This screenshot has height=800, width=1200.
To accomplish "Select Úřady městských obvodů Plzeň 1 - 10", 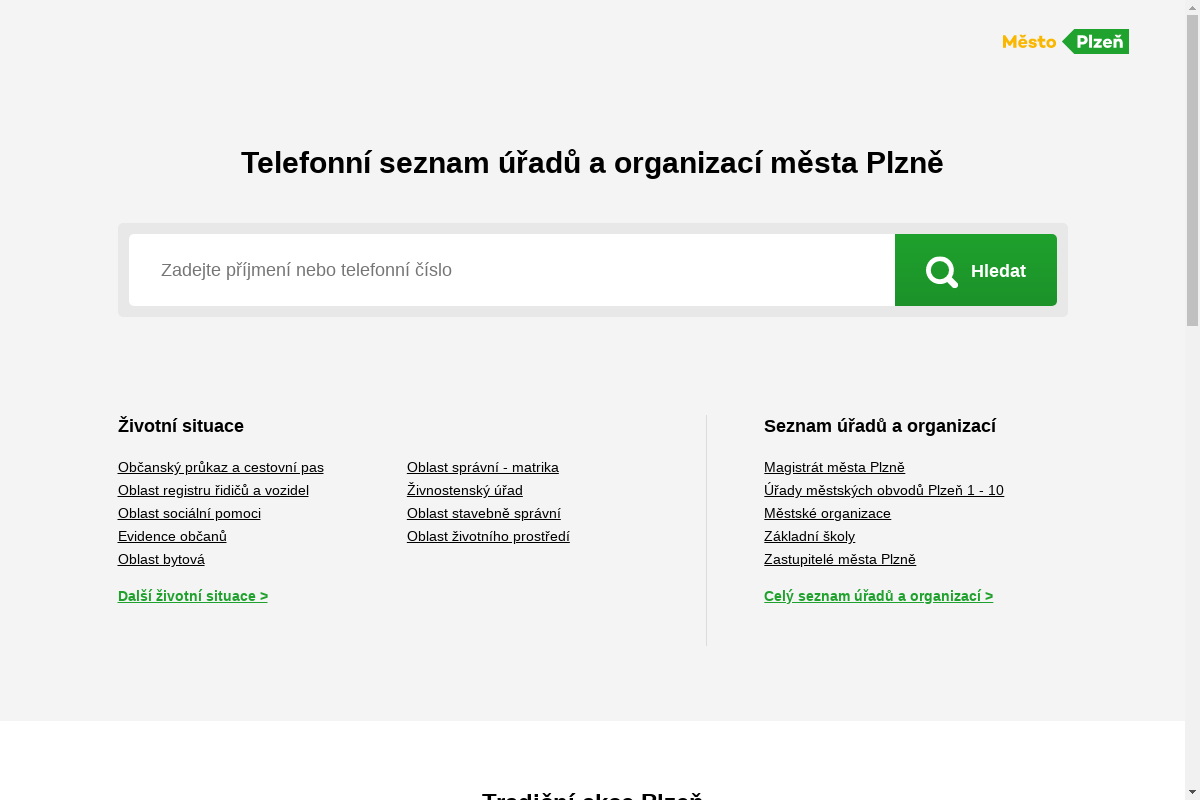I will 884,490.
